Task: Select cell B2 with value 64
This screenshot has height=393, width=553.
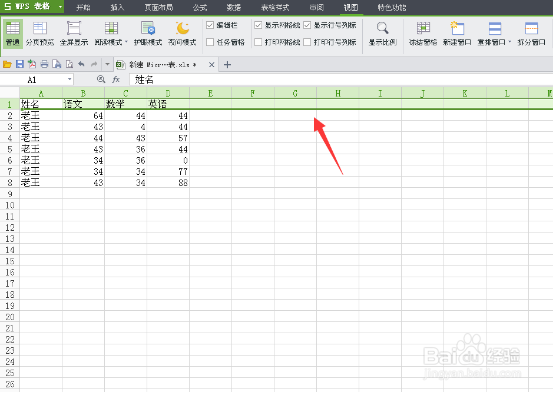Action: [x=83, y=115]
